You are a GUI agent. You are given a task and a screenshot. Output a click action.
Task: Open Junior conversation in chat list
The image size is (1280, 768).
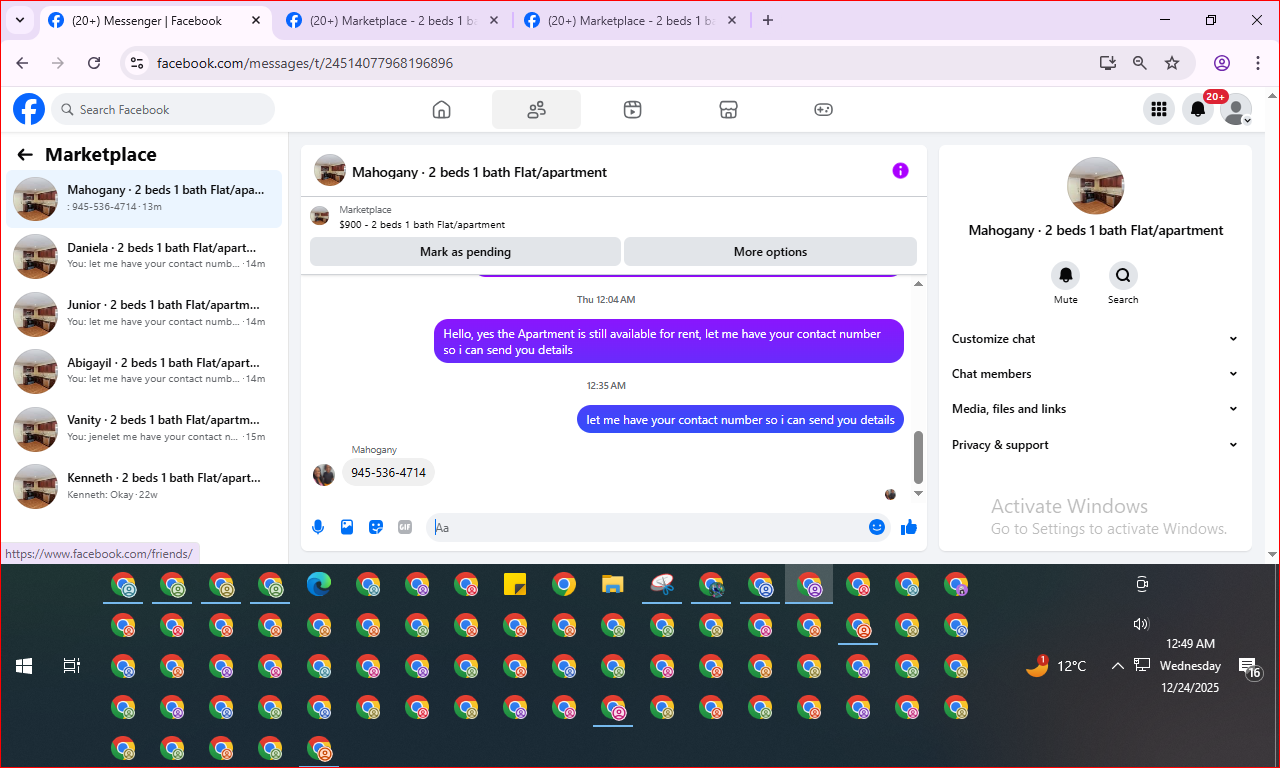coord(144,313)
